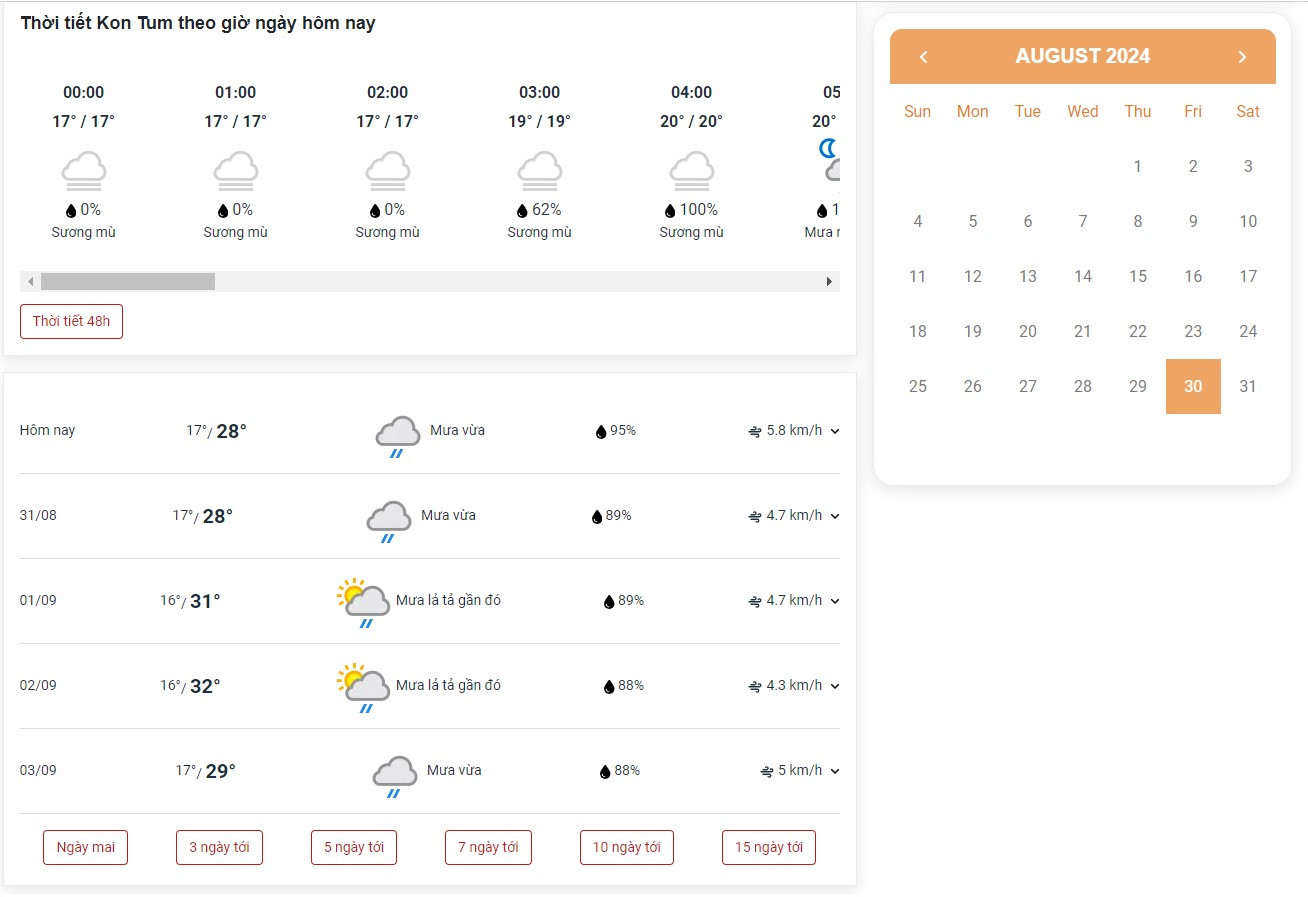The width and height of the screenshot is (1308, 897).
Task: Click wind icon beside 5 km/h
Action: coord(767,772)
